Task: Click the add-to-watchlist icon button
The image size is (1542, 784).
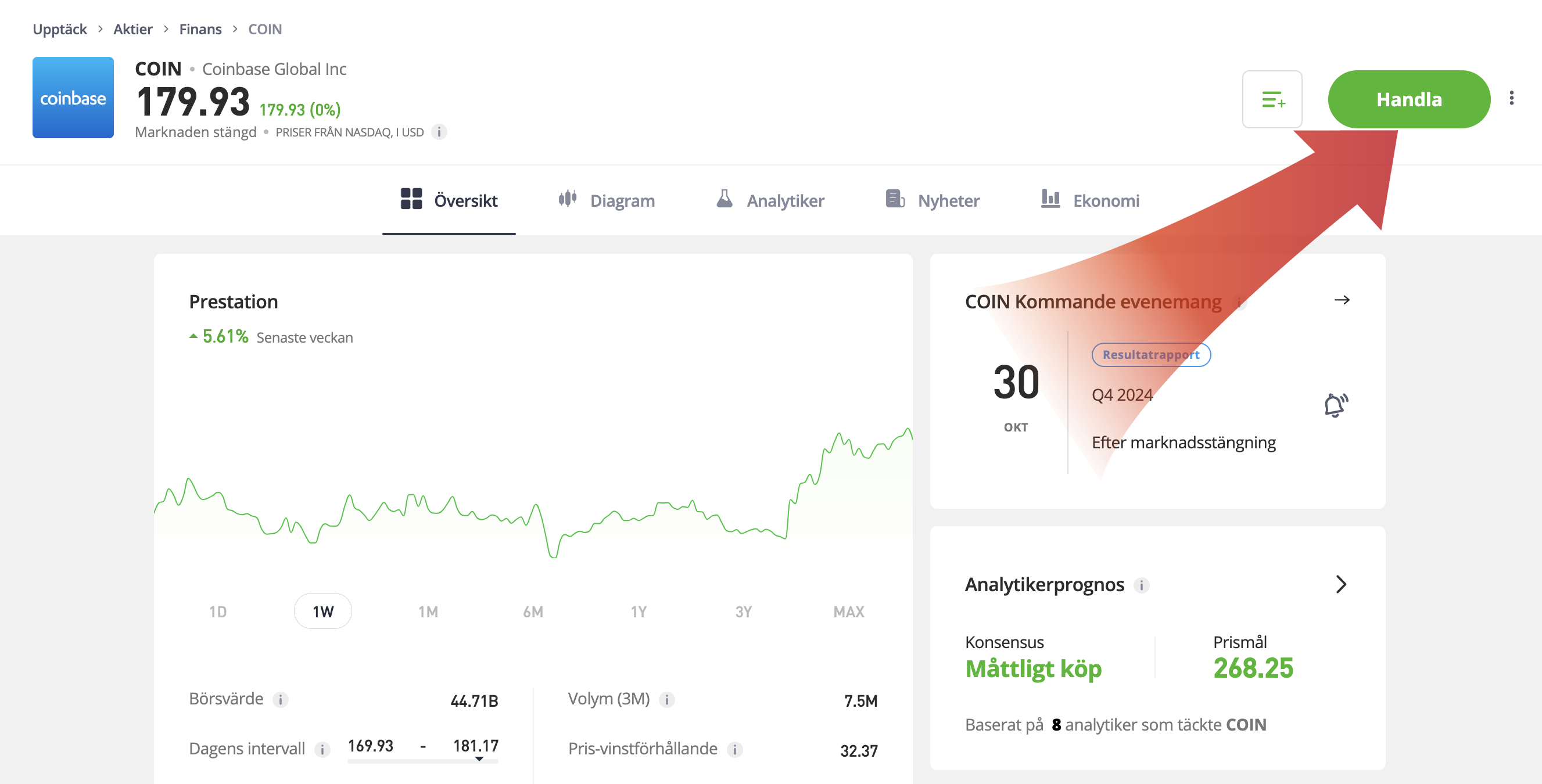Action: click(x=1271, y=99)
